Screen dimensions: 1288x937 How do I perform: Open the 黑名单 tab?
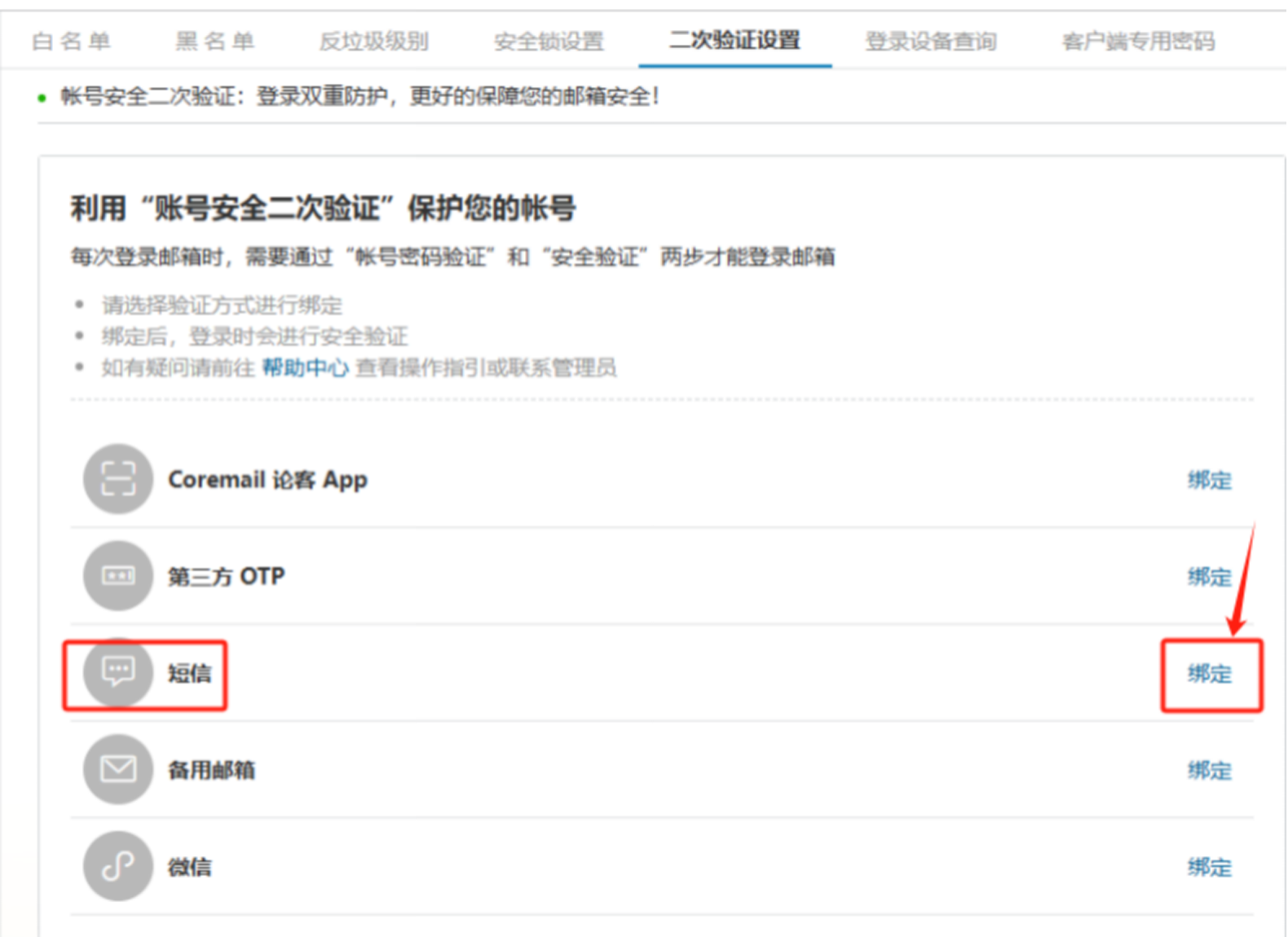pyautogui.click(x=215, y=41)
